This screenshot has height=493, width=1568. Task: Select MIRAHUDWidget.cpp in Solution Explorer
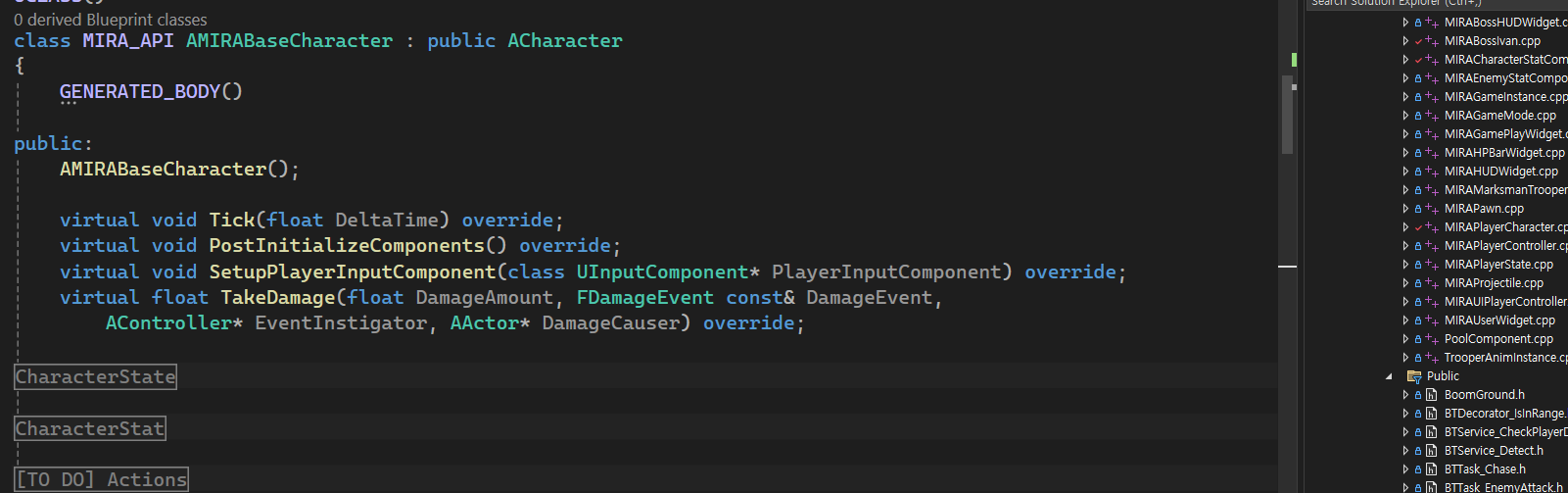coord(1500,172)
